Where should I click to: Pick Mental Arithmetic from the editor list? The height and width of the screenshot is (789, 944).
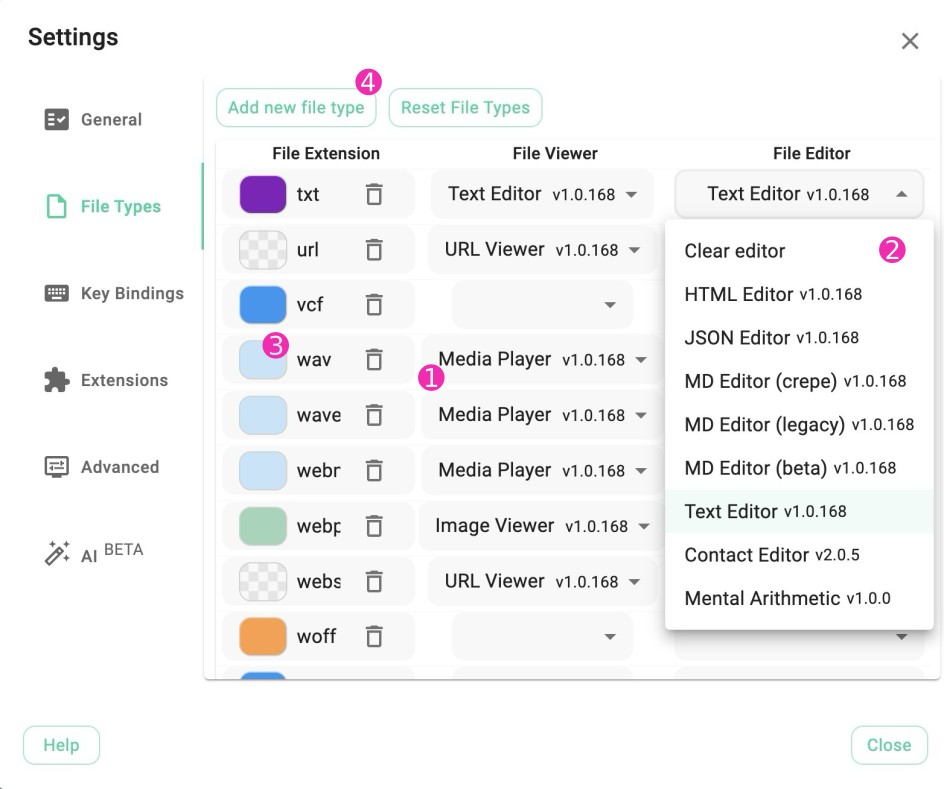tap(787, 599)
